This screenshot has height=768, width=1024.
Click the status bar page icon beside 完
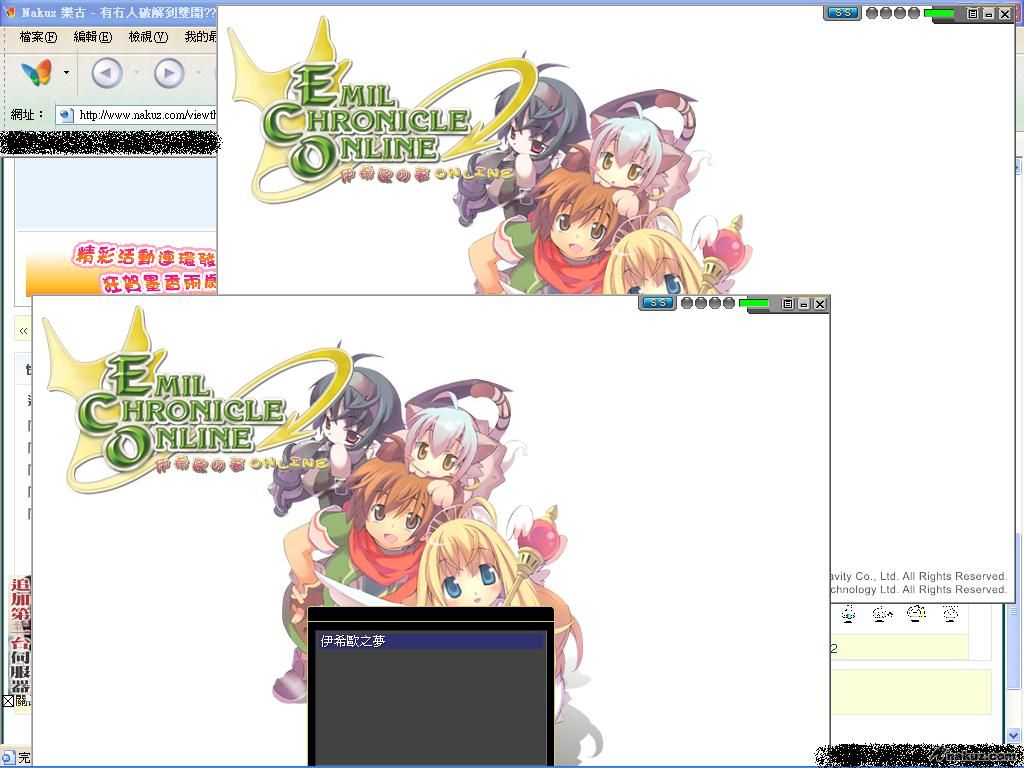(7, 758)
